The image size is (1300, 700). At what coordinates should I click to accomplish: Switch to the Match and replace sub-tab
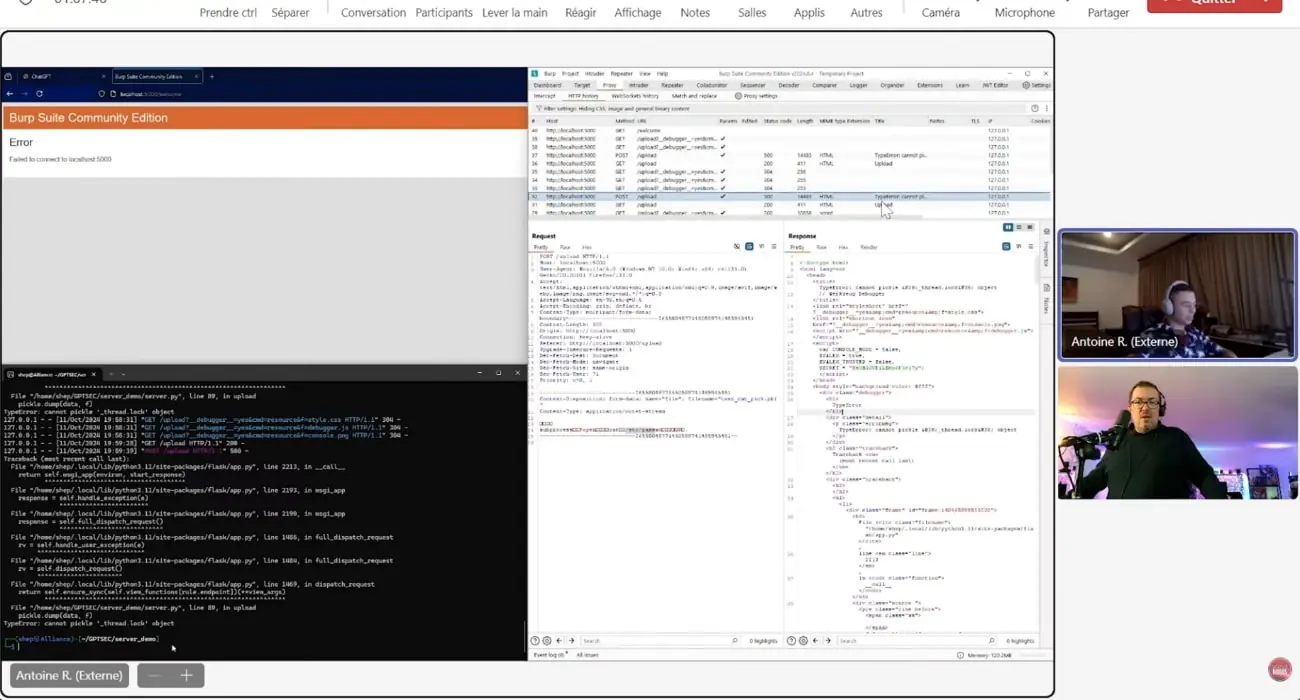(x=694, y=96)
